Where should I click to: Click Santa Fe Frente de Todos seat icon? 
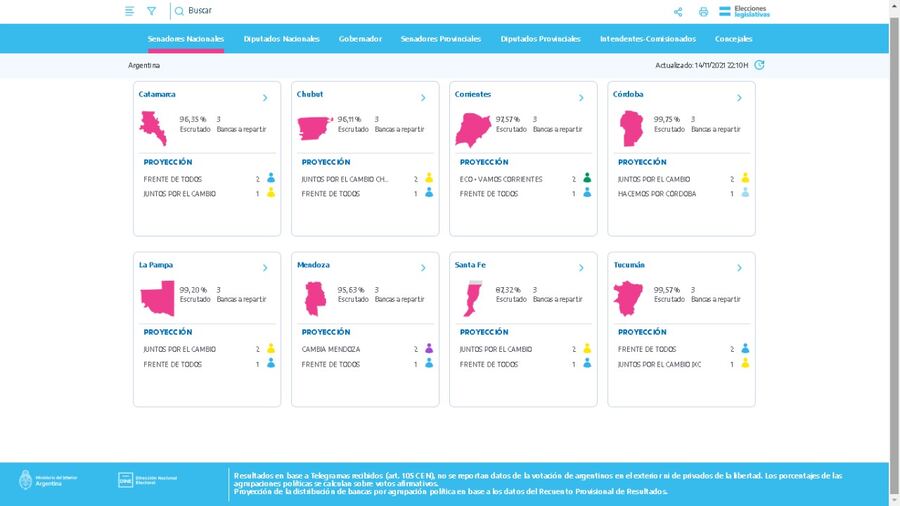tap(587, 363)
